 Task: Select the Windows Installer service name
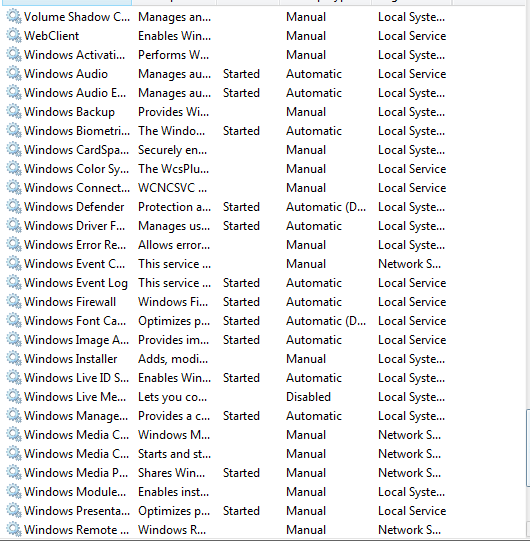coord(70,358)
